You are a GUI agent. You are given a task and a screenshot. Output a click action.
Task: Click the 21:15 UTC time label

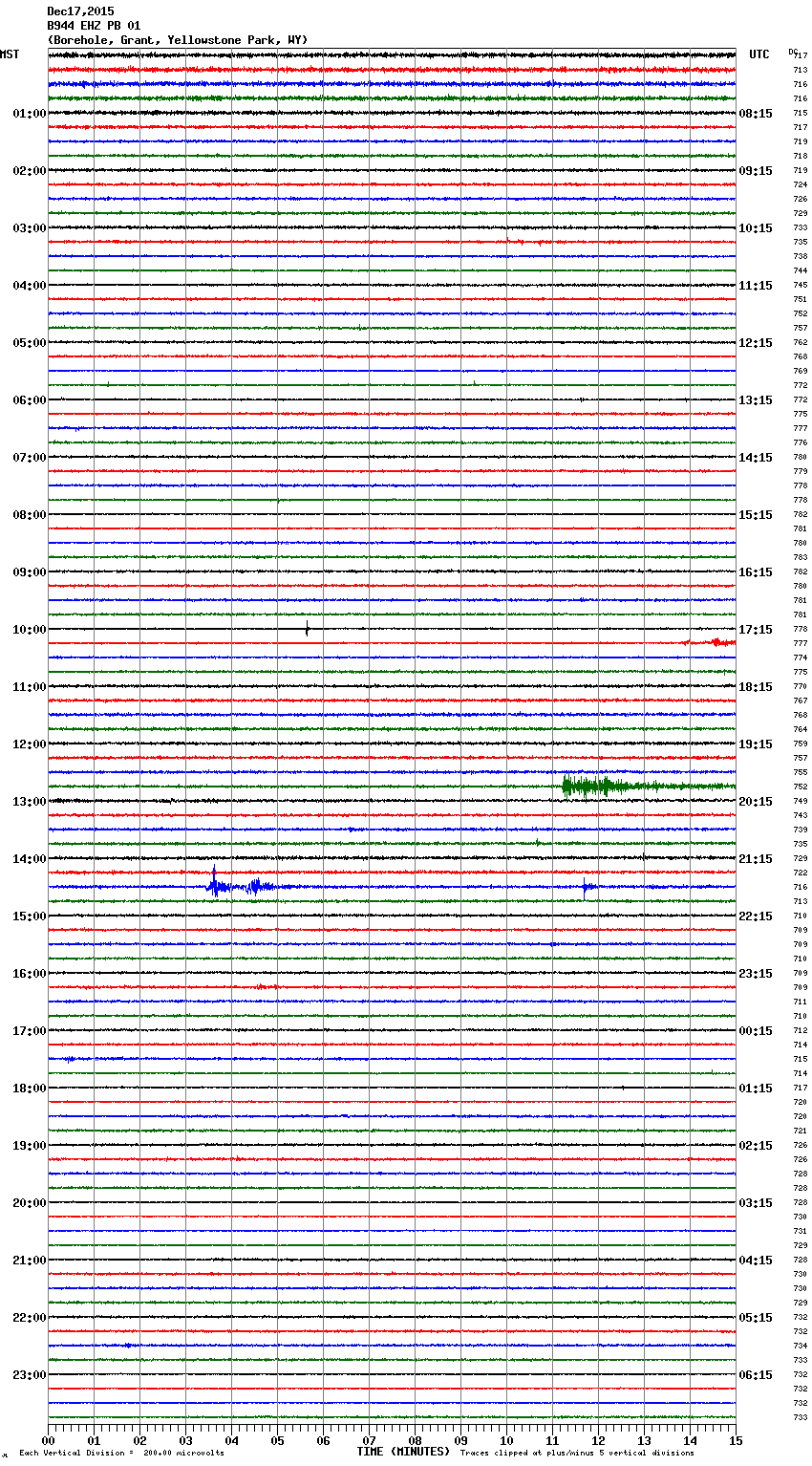tap(756, 859)
